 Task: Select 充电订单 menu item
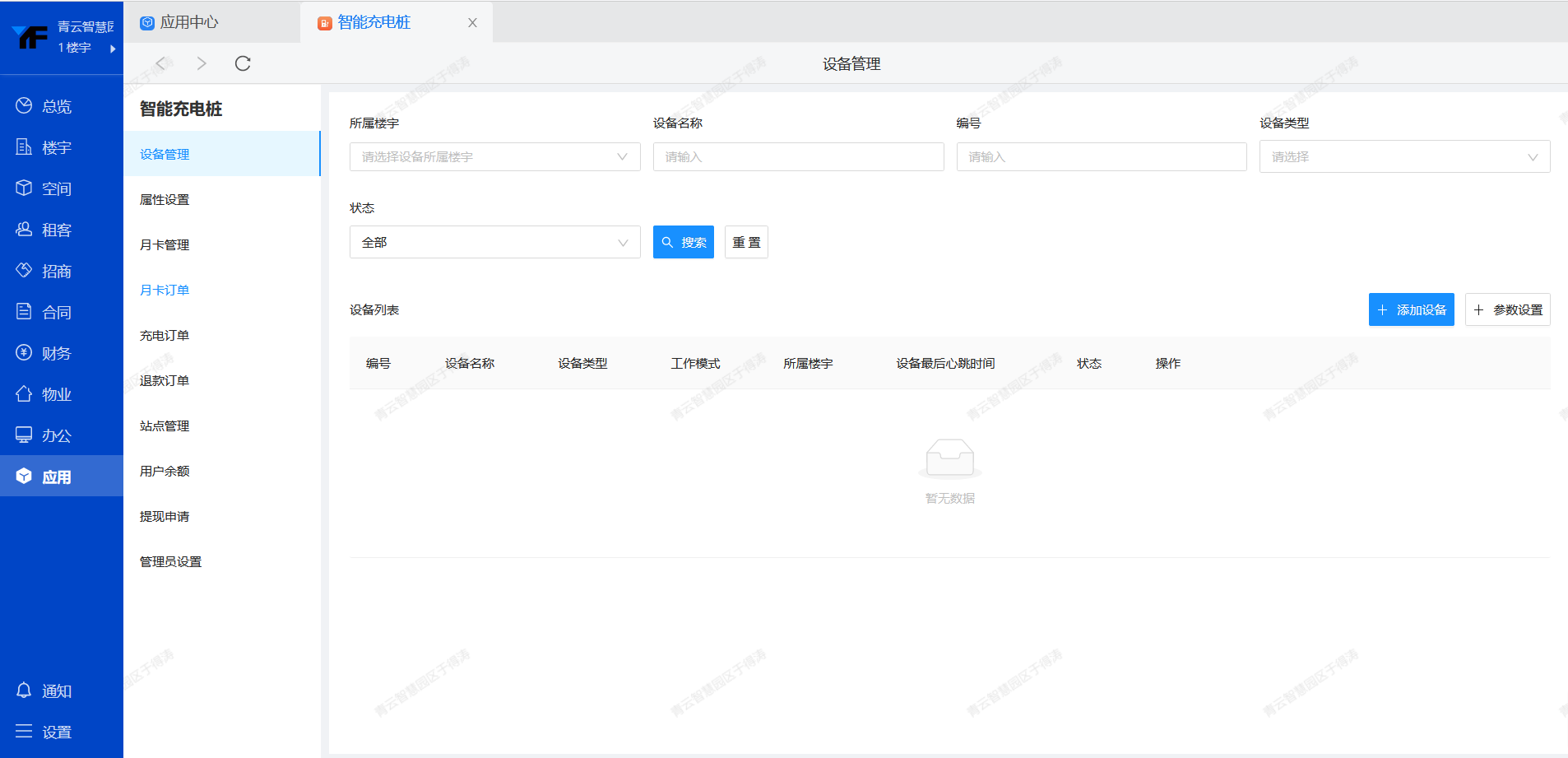point(165,336)
